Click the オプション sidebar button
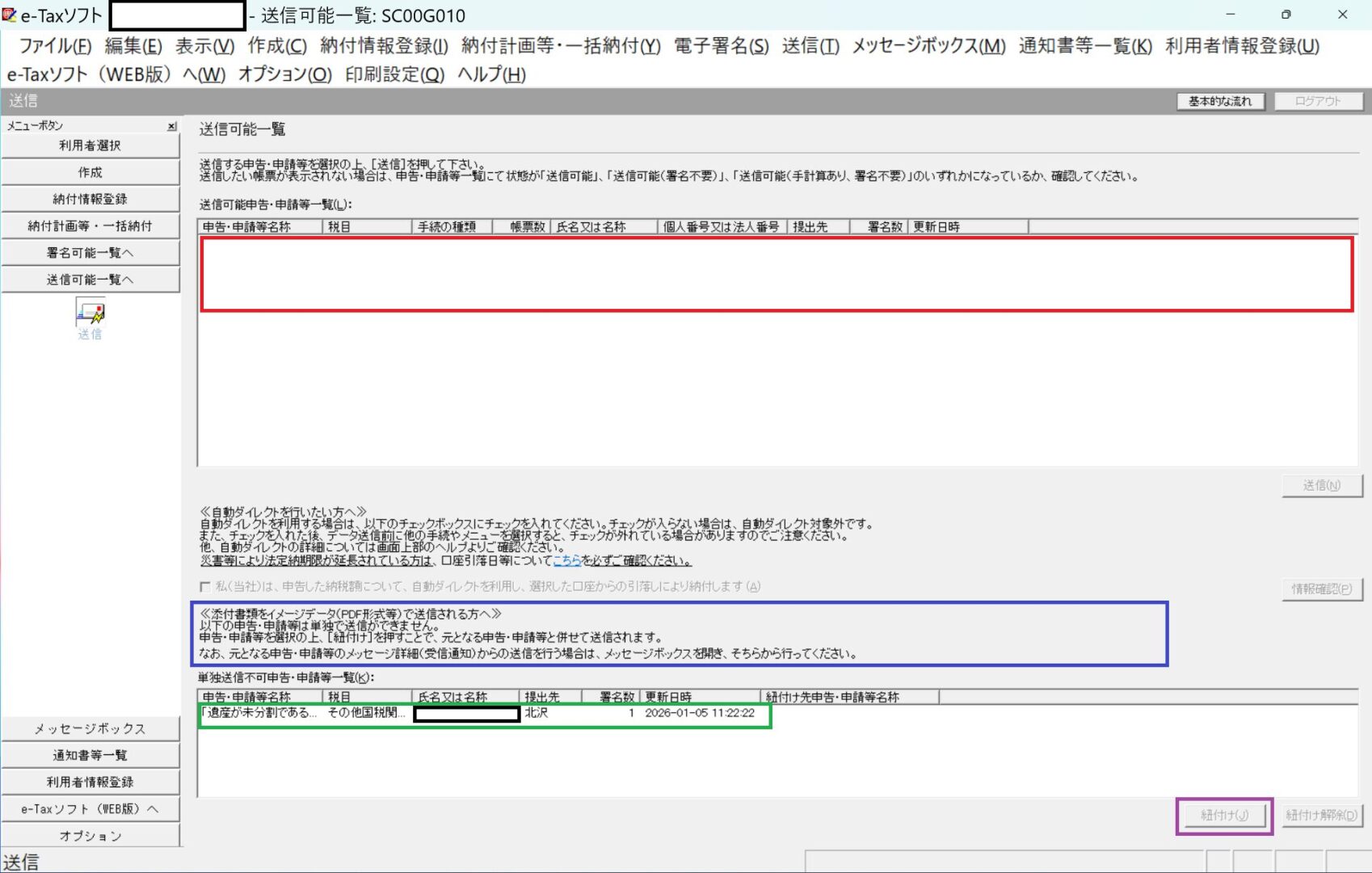 pyautogui.click(x=90, y=835)
